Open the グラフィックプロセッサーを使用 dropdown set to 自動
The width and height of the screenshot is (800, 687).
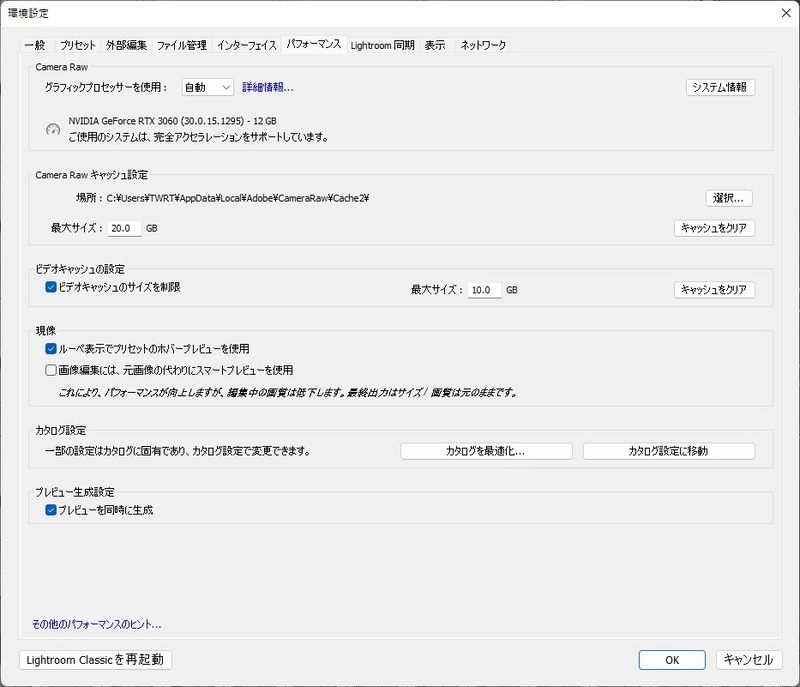click(x=209, y=89)
